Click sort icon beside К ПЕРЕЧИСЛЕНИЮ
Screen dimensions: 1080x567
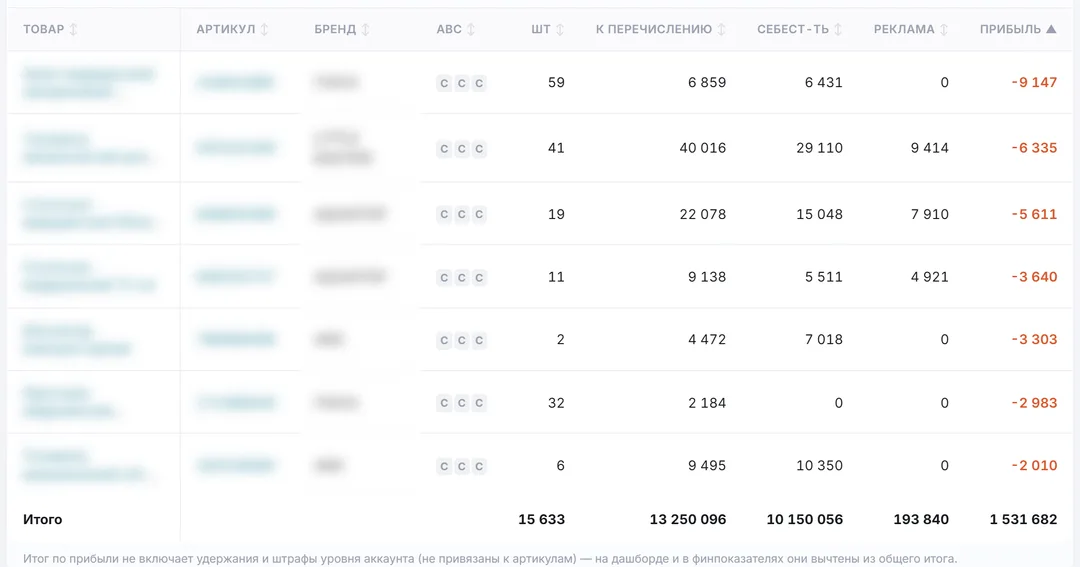[721, 30]
